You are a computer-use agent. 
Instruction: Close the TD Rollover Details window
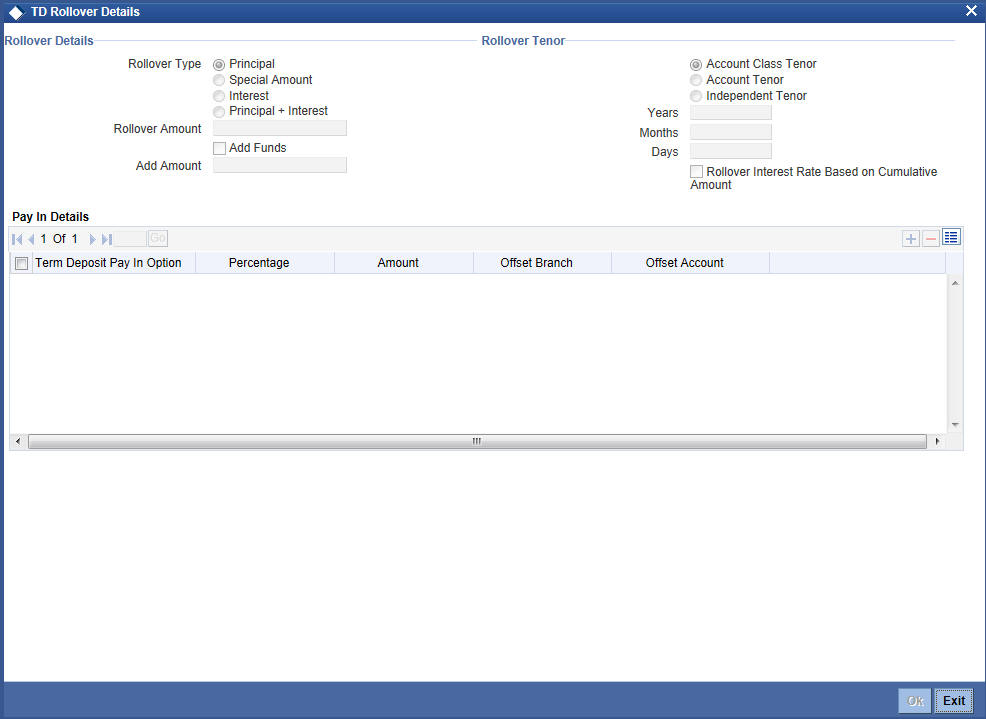971,11
